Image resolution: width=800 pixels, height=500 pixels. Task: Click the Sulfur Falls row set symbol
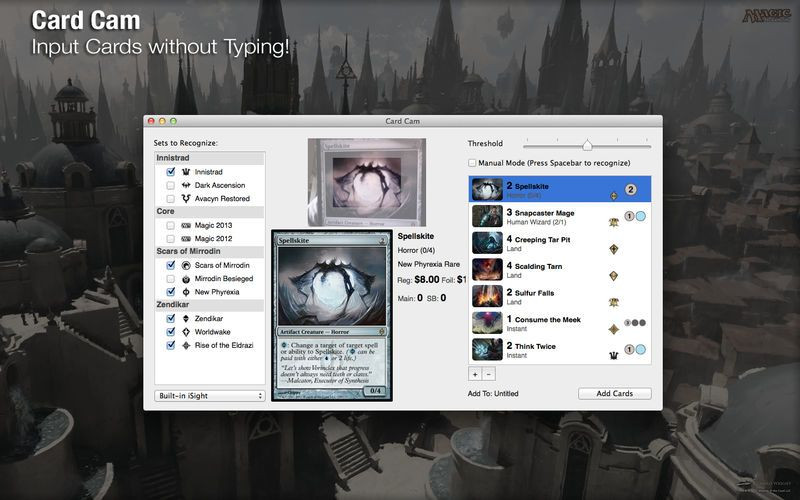pyautogui.click(x=614, y=302)
